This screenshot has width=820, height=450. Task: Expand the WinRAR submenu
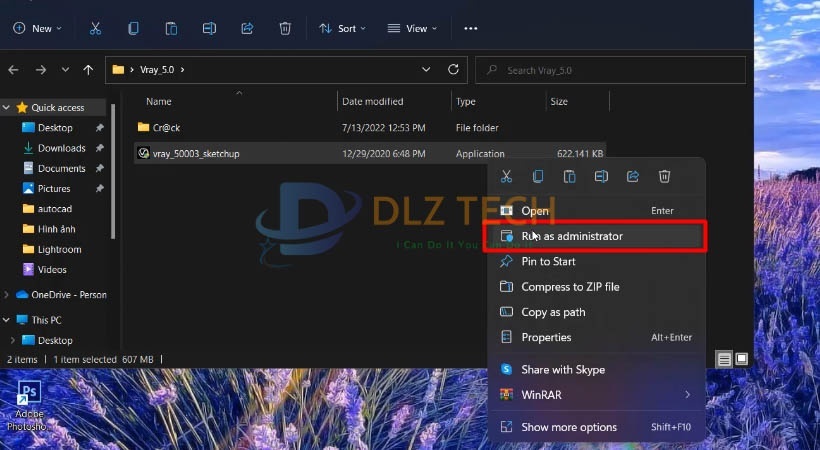point(688,395)
